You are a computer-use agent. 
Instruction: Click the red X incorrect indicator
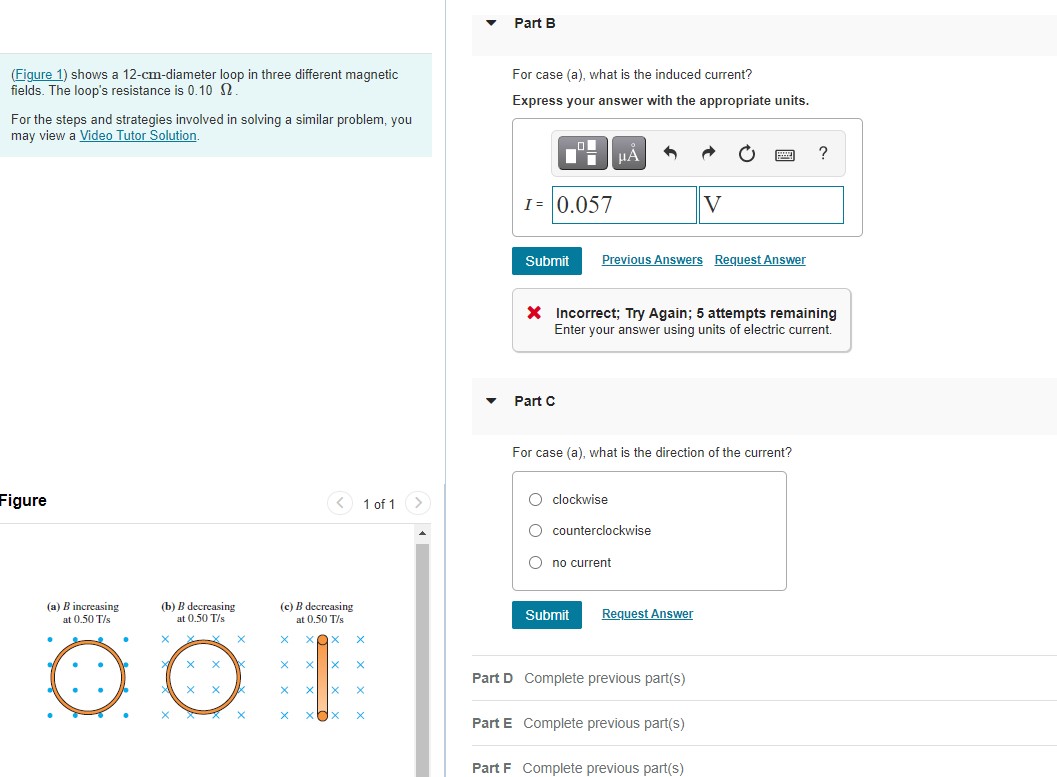coord(536,313)
